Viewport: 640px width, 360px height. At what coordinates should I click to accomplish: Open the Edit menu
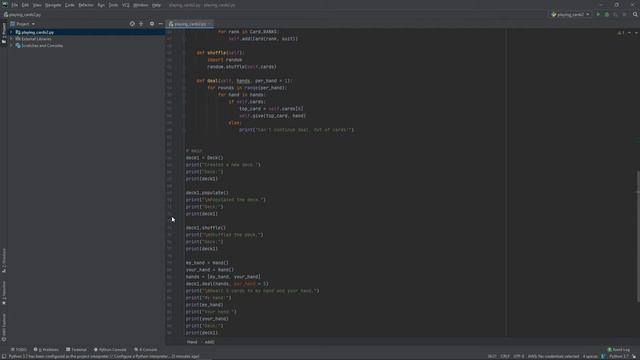(x=25, y=5)
